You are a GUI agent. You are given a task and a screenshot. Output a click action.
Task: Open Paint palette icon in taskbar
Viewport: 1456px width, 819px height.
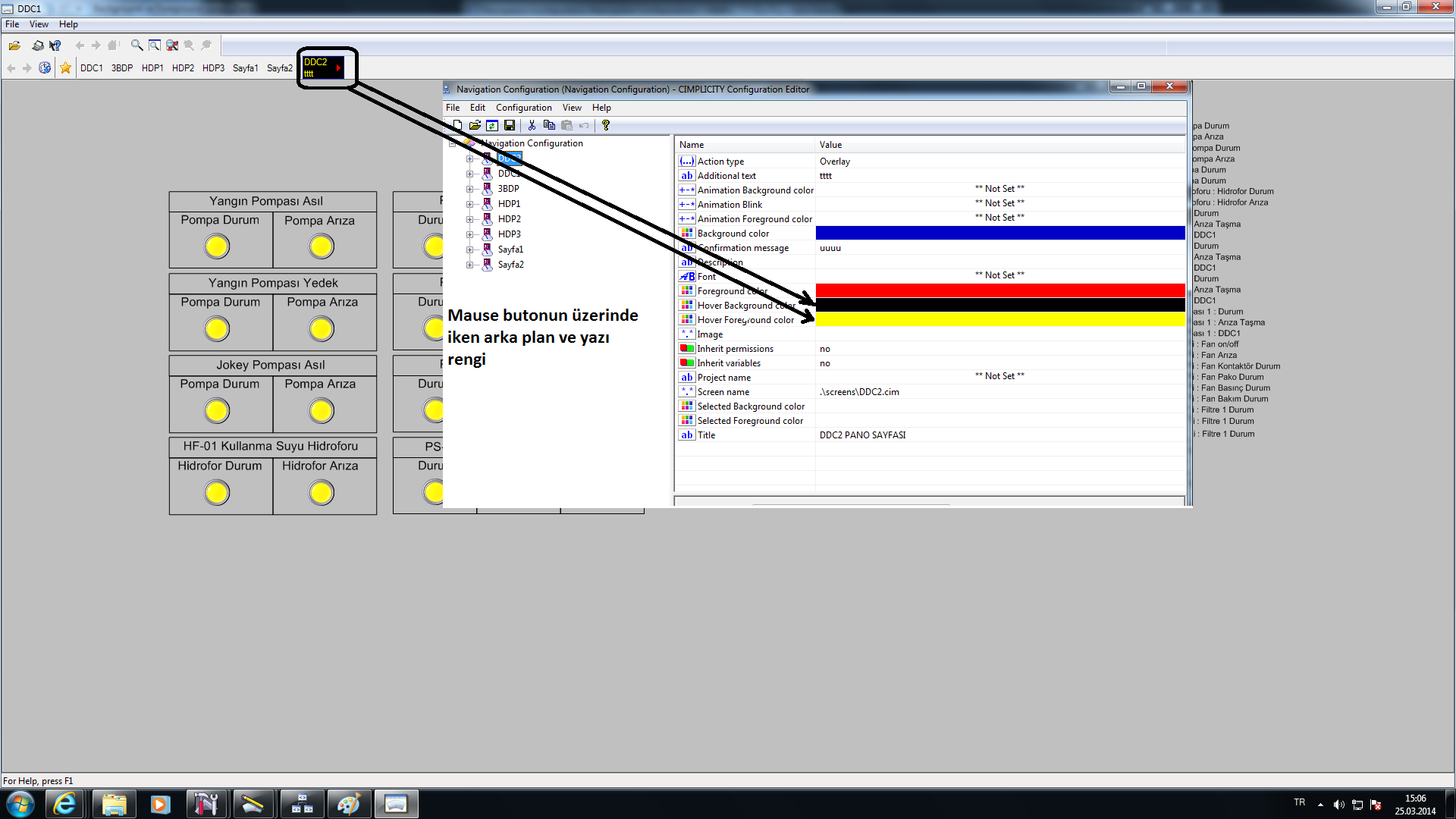click(x=348, y=804)
